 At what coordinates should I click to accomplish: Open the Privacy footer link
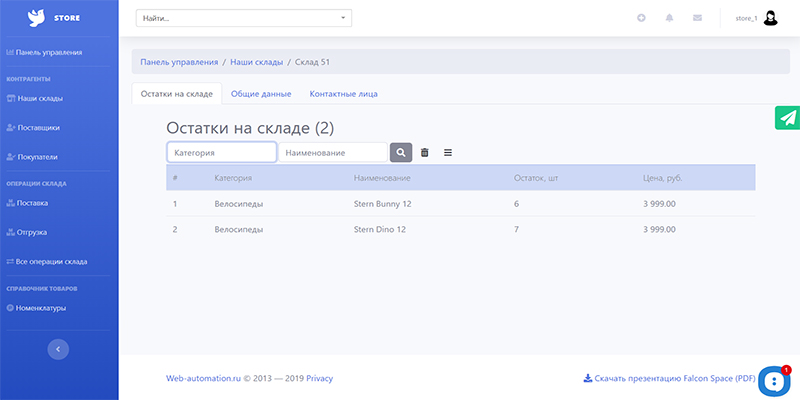pos(319,379)
